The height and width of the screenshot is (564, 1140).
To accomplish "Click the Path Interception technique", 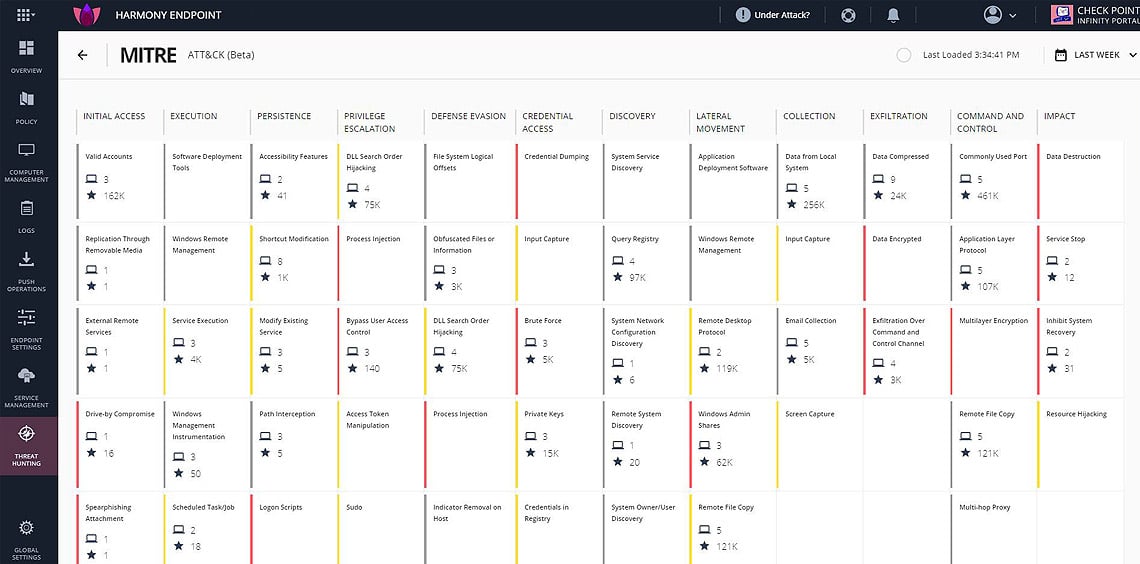I will coord(294,444).
